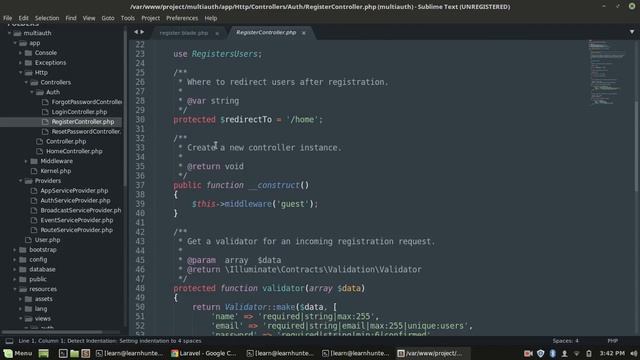640x360 pixels.
Task: Launch Sublime Text from taskbar launcher
Action: pos(86,353)
